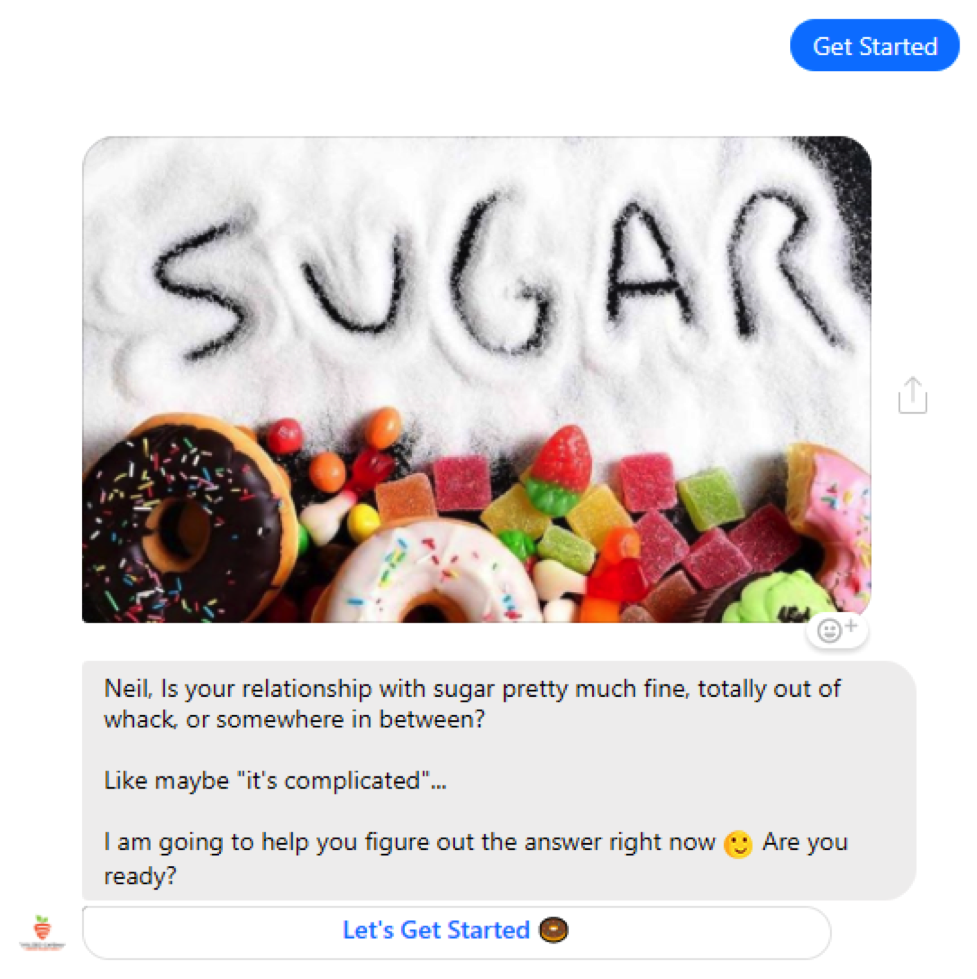Click the donut emoji in the button

tap(553, 930)
